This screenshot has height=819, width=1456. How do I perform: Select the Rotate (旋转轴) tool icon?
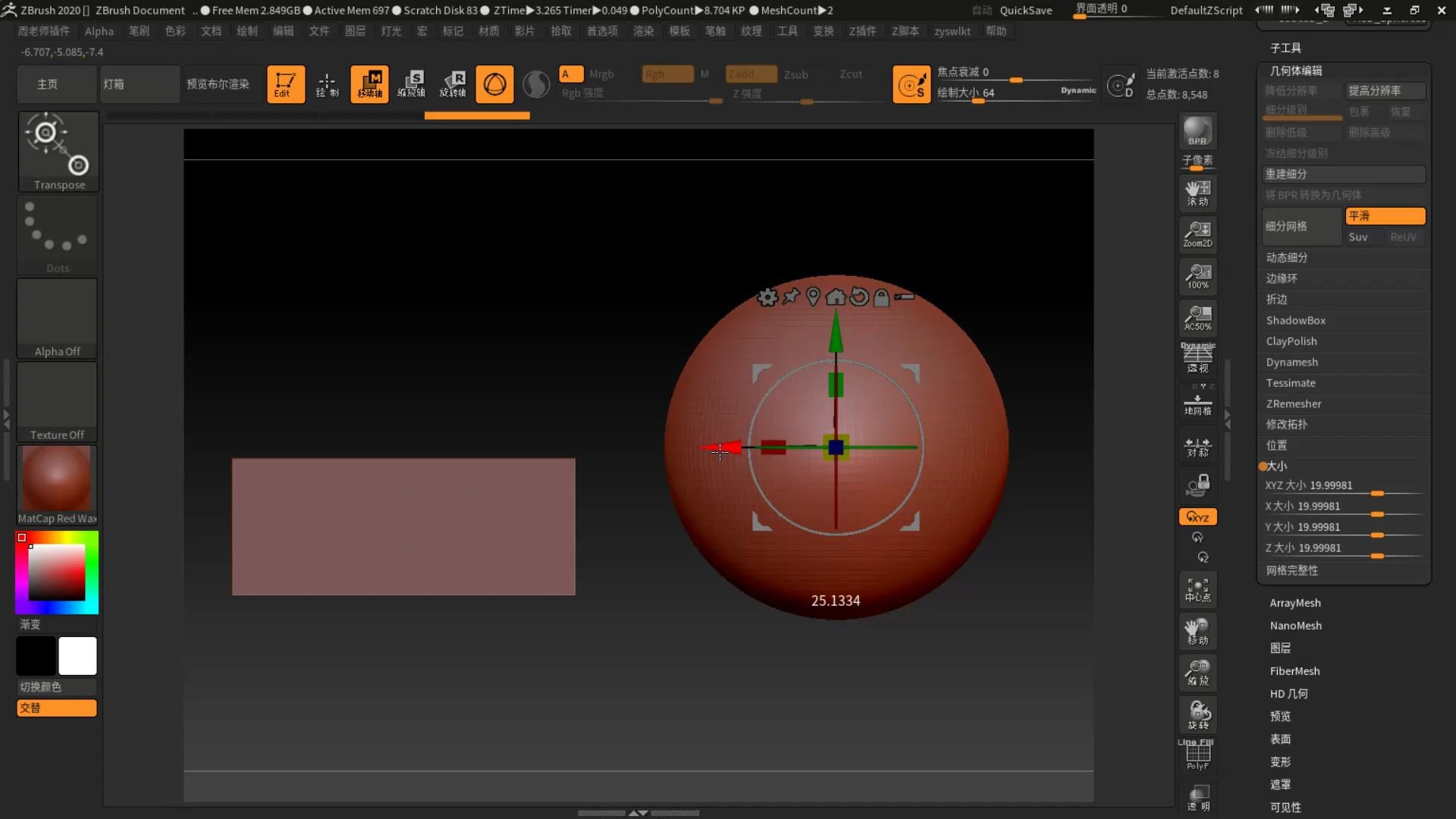[453, 83]
